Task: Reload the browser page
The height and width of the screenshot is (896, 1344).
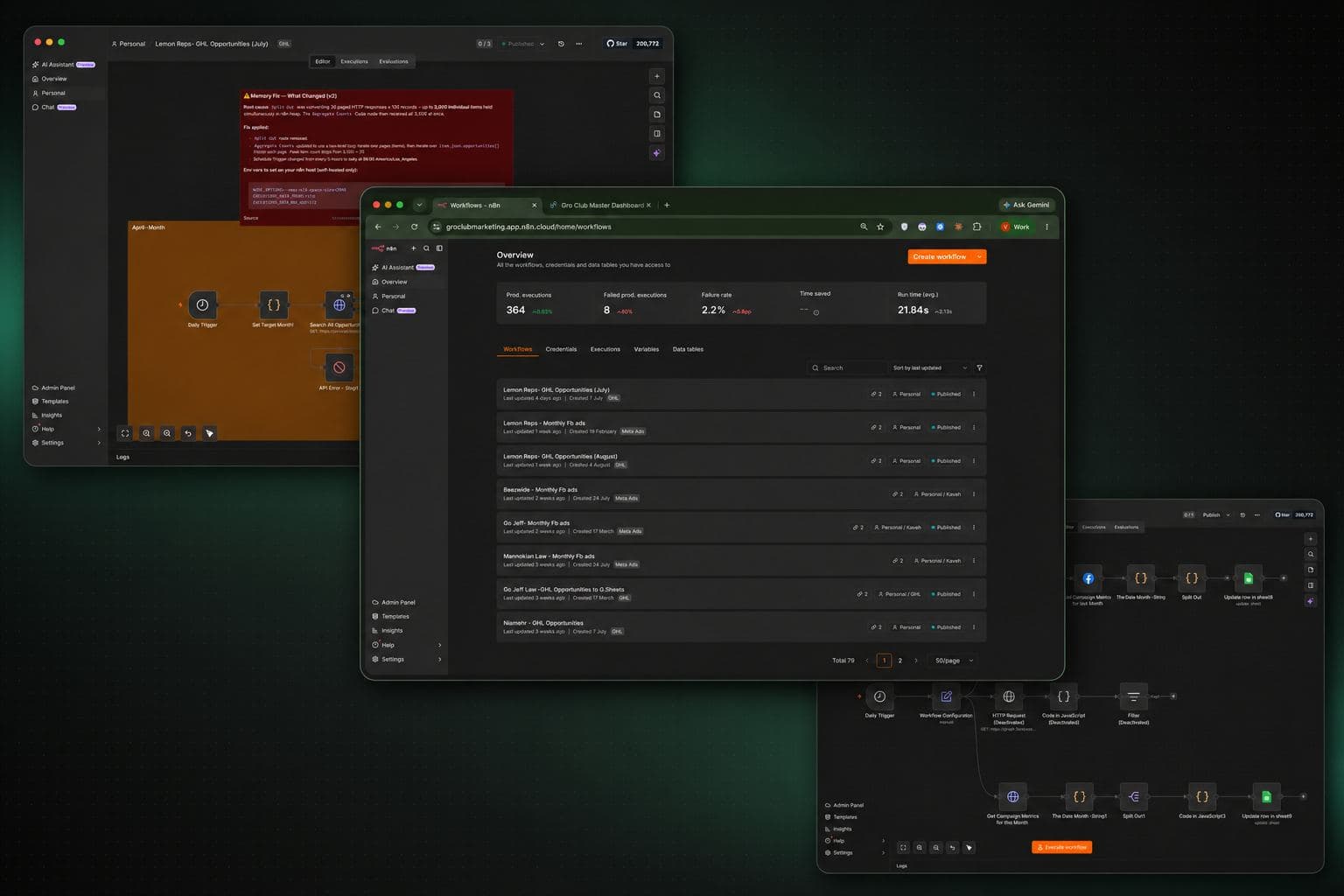Action: pos(415,227)
